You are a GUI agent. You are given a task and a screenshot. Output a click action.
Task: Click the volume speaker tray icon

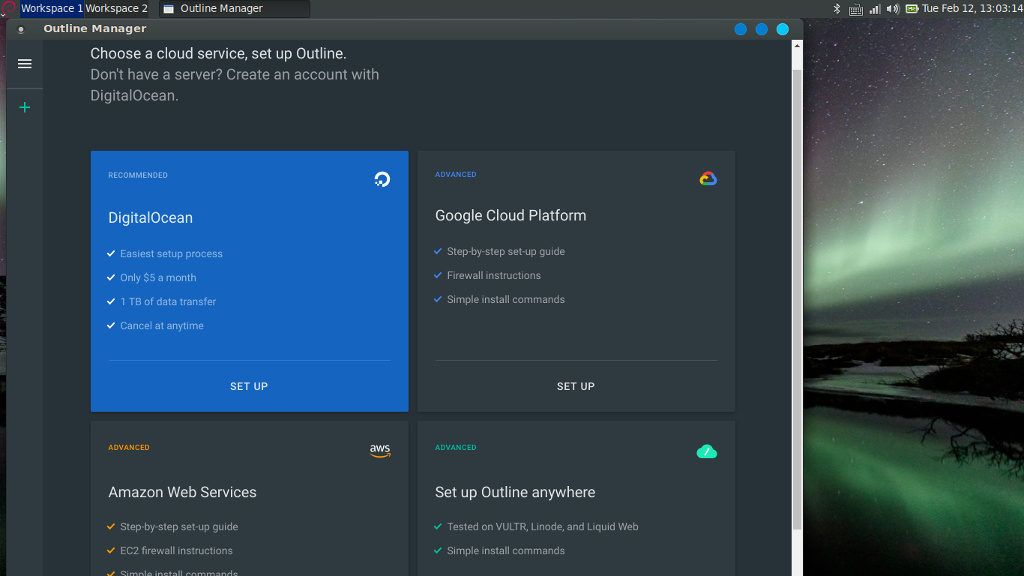[892, 8]
